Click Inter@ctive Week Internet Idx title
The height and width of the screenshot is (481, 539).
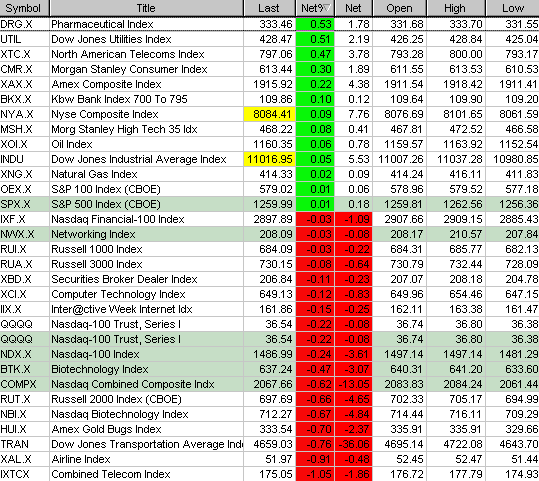click(122, 309)
